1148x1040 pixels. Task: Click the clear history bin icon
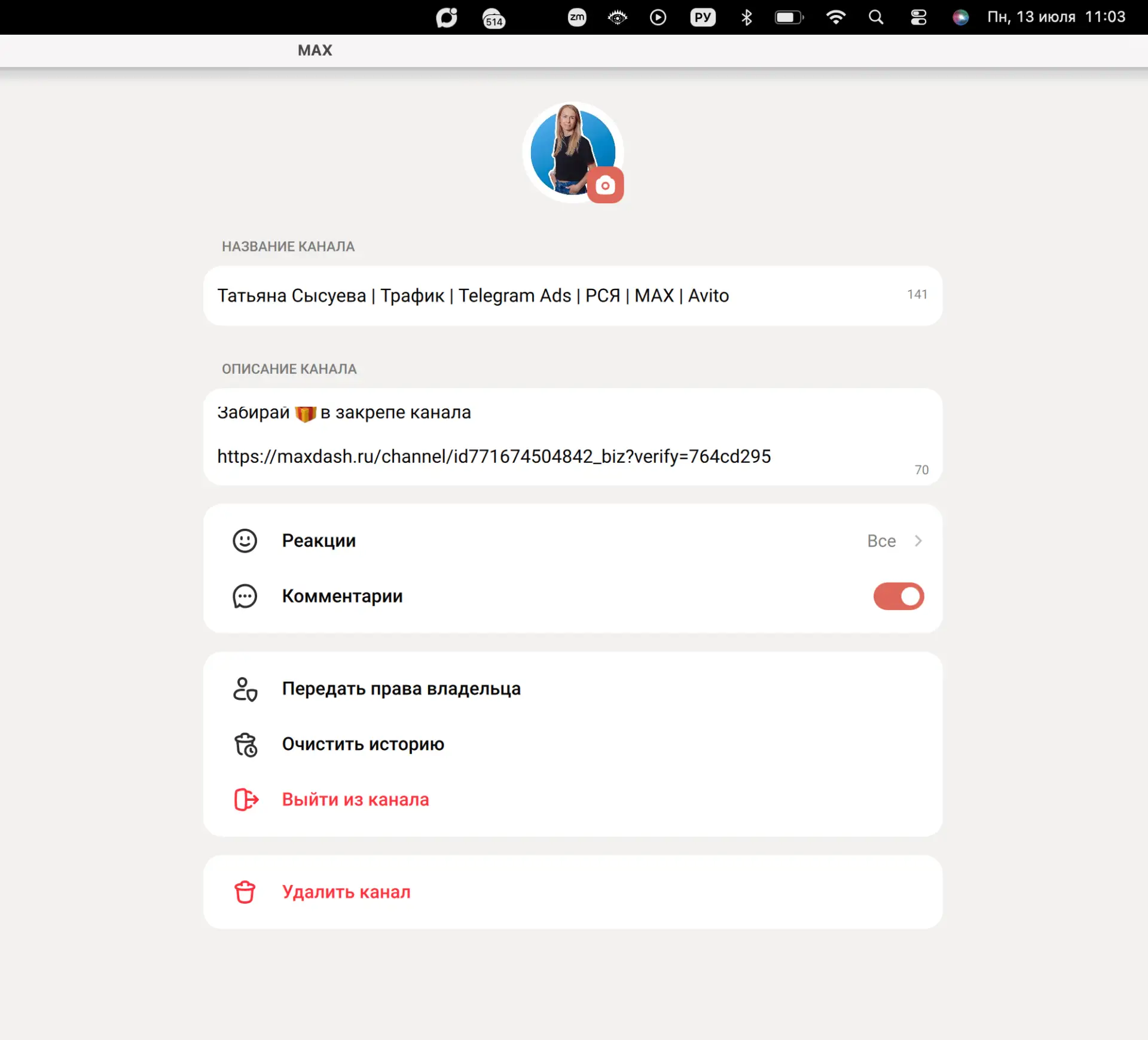click(245, 744)
